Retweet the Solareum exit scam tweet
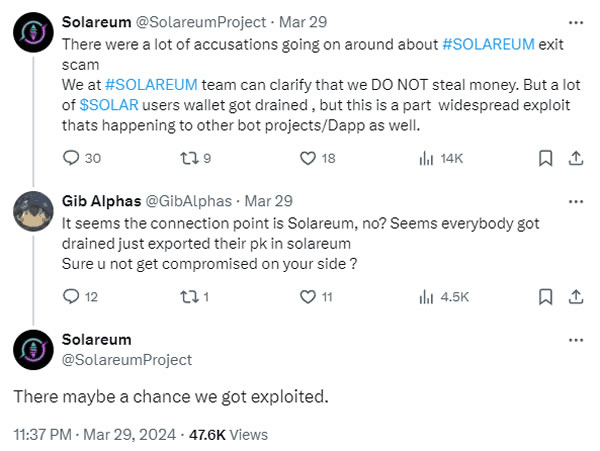 (x=188, y=158)
